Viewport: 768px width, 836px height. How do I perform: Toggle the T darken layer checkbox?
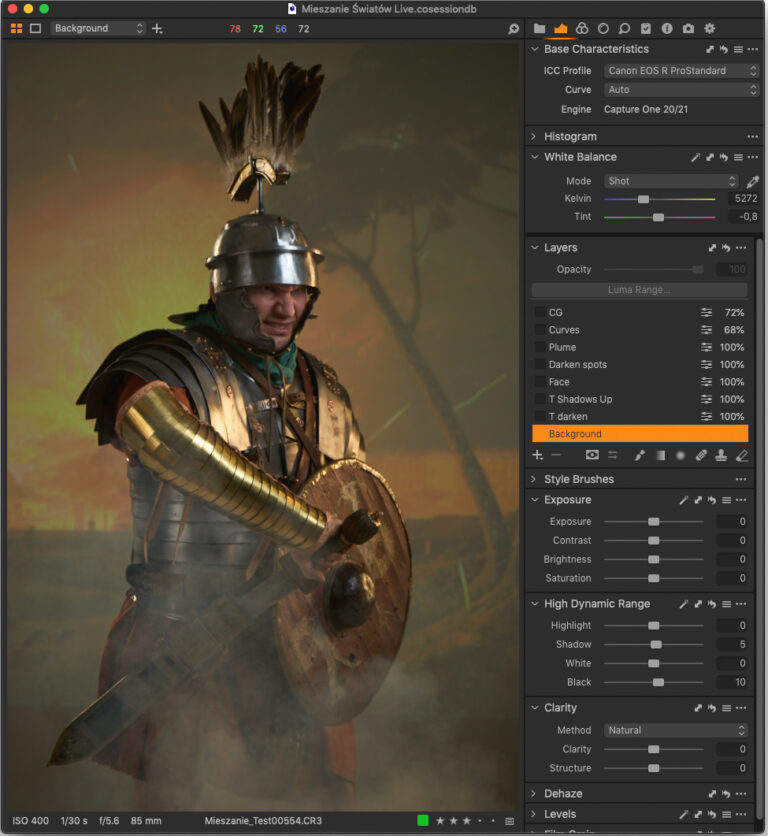point(539,416)
